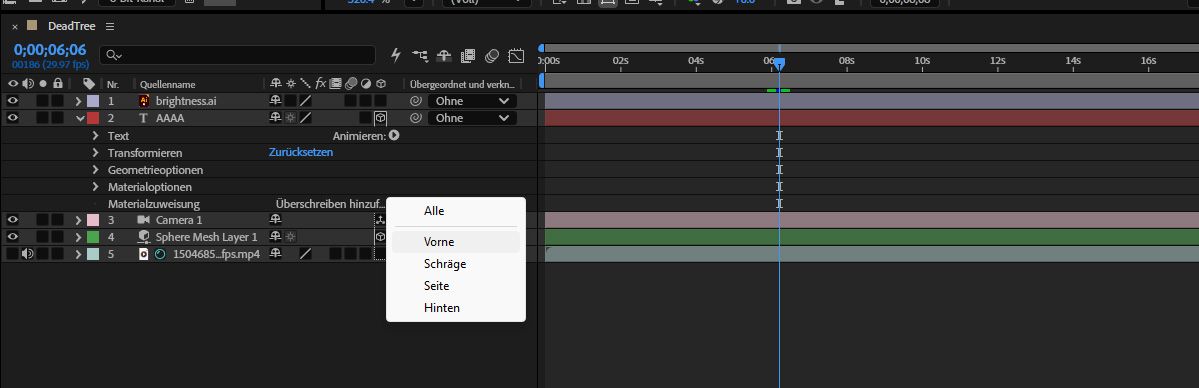The image size is (1199, 388).
Task: Mute audio of 1504685...fps.mp4 layer
Action: (x=28, y=254)
